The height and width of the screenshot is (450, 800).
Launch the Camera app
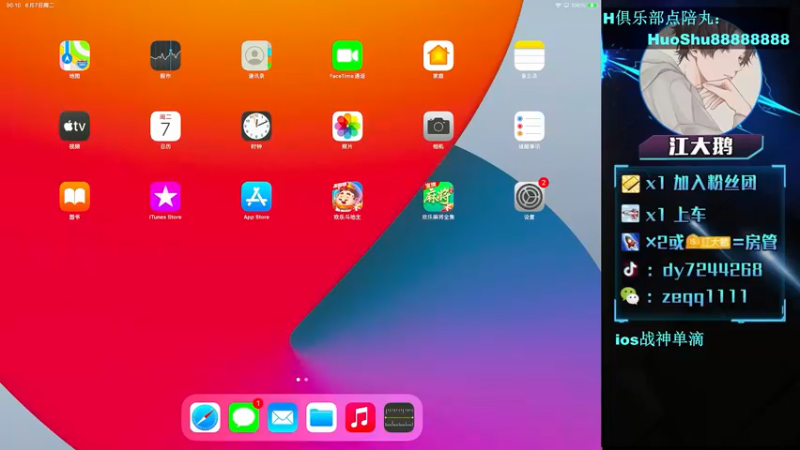[438, 126]
